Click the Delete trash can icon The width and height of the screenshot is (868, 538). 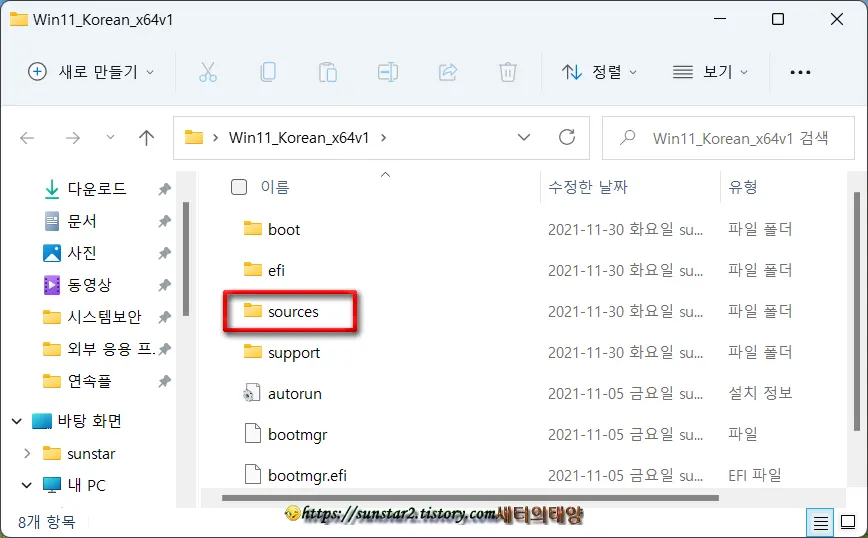[508, 72]
